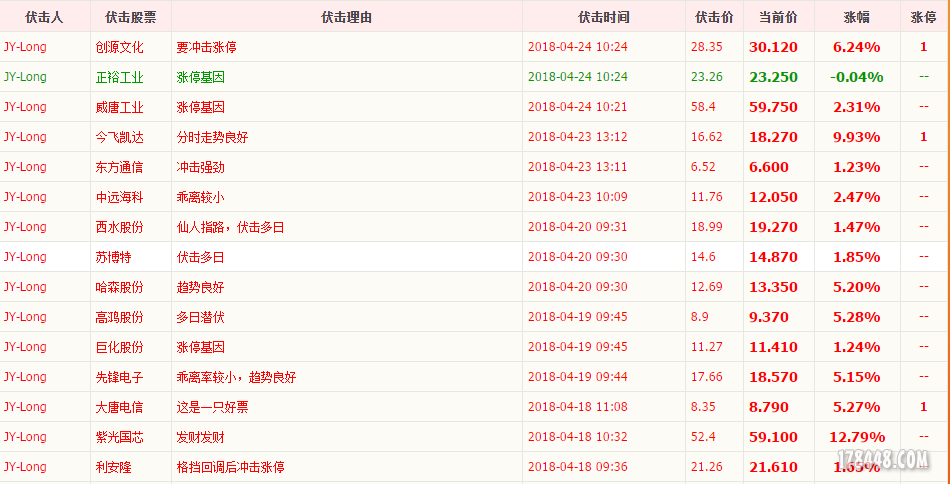Click gain value 9.93%
950x484 pixels.
(x=857, y=138)
